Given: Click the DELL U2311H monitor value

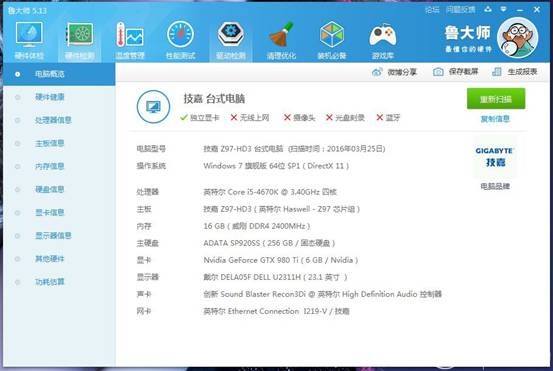Looking at the screenshot, I should (275, 277).
